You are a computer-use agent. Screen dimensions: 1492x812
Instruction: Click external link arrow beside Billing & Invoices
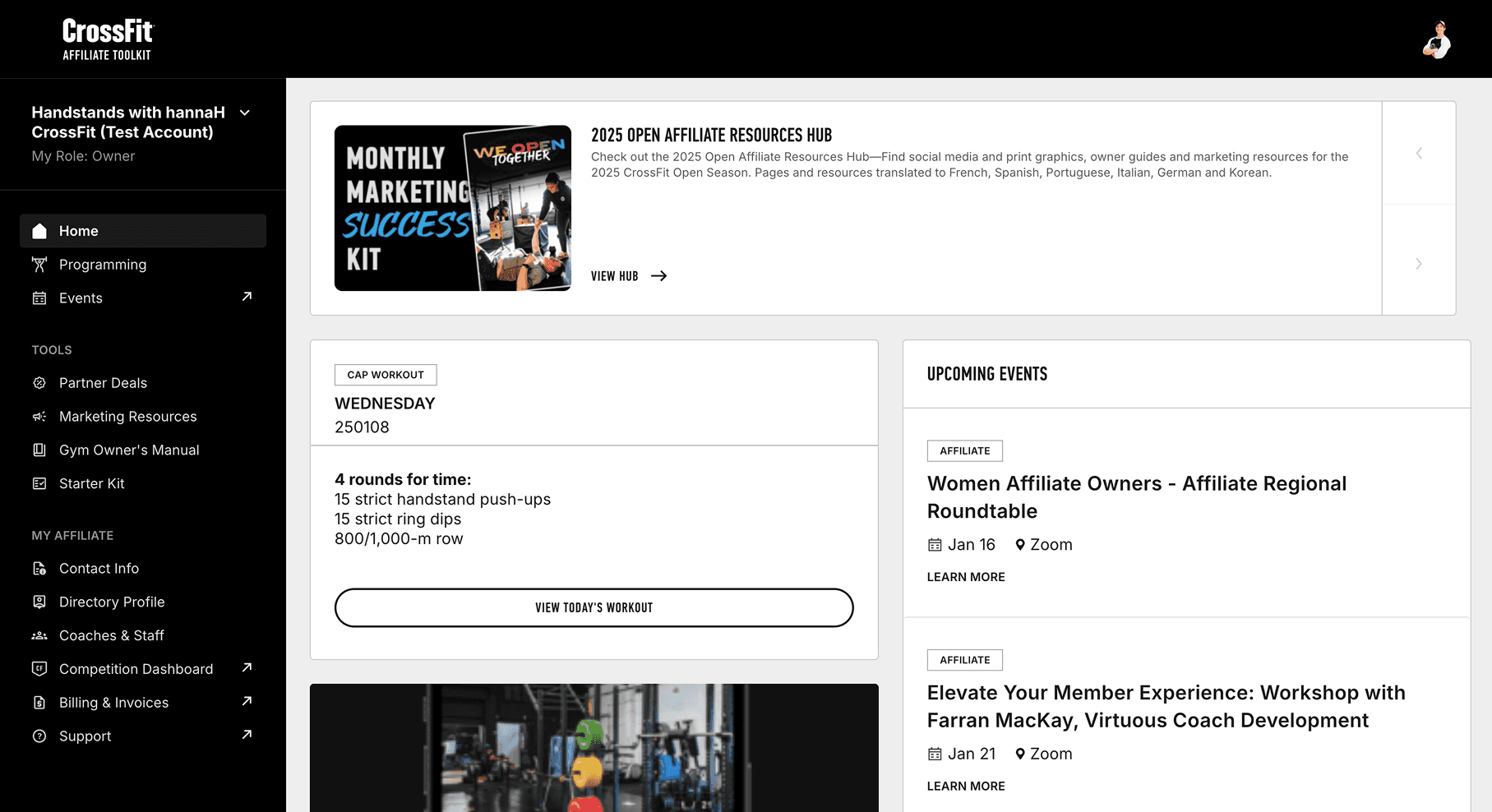coord(247,701)
